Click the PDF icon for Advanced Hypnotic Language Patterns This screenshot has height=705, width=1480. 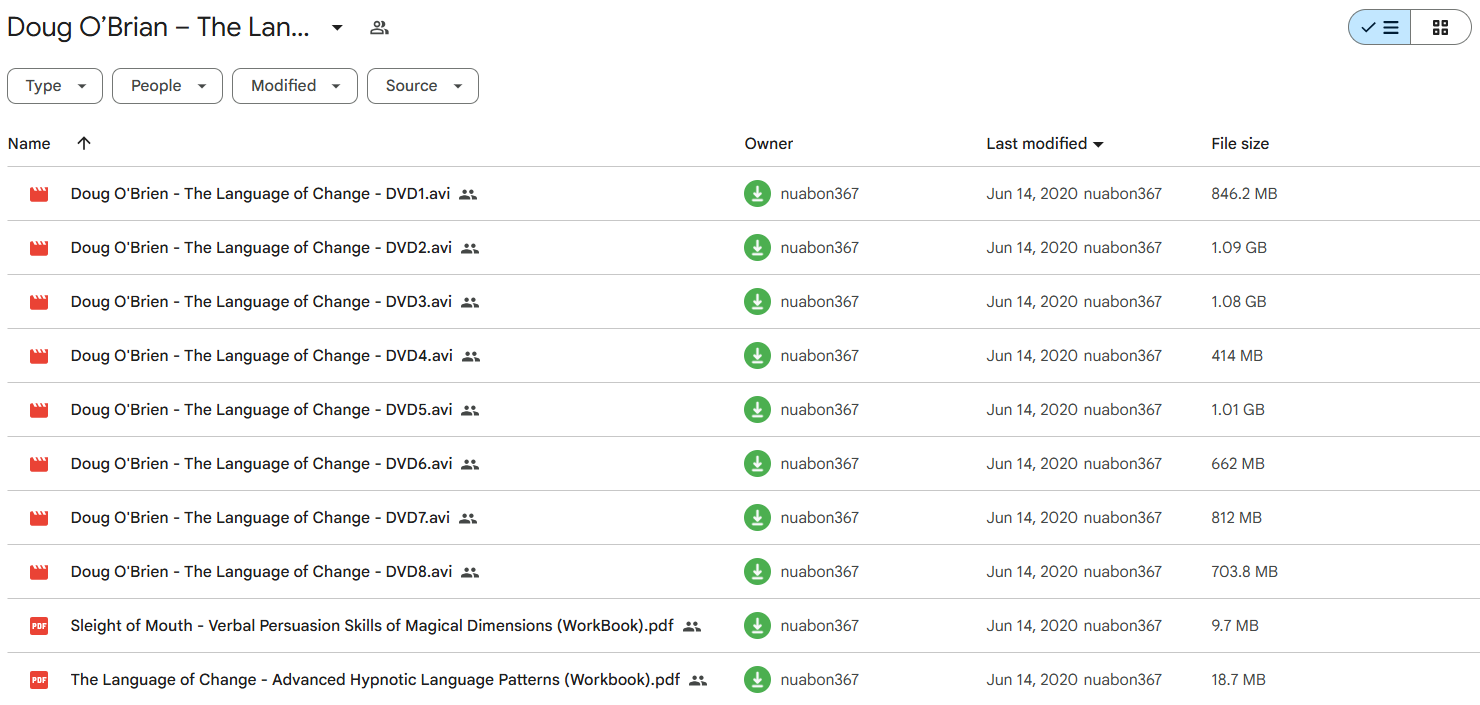click(x=39, y=680)
